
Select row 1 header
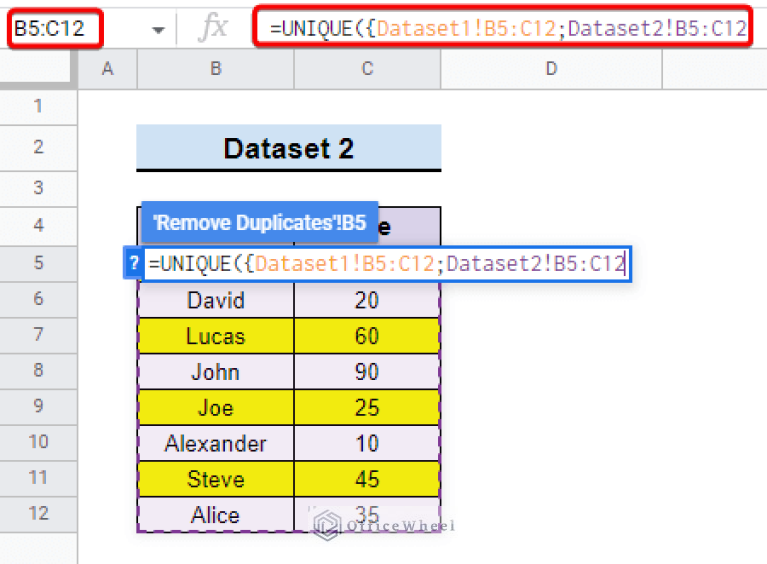click(x=39, y=106)
